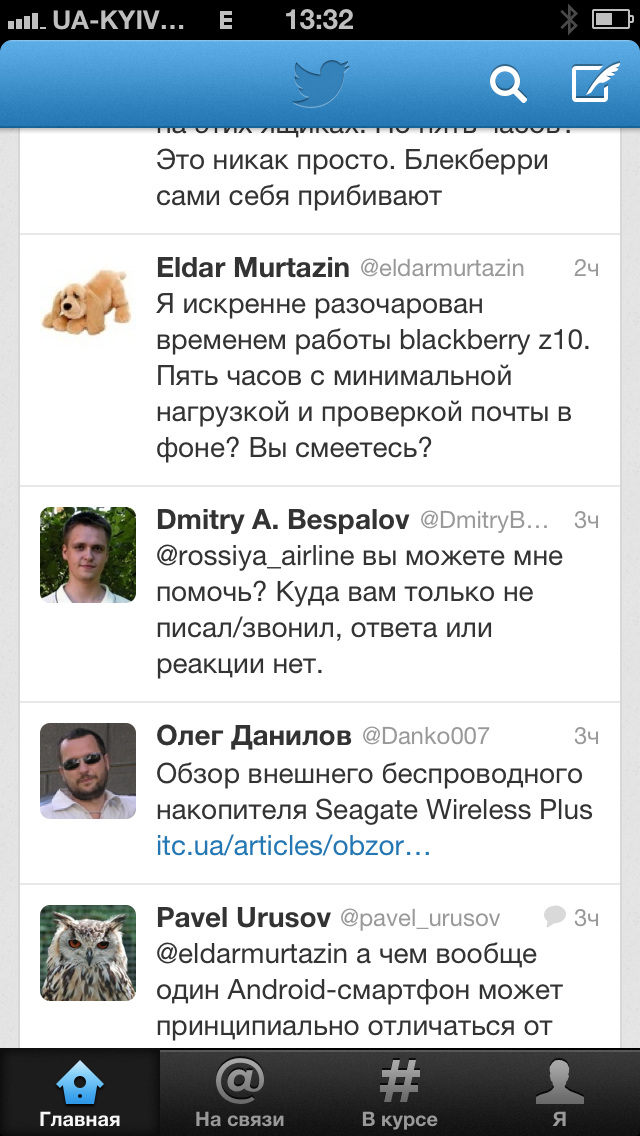
Task: Go to the Я profile tab
Action: 559,1092
